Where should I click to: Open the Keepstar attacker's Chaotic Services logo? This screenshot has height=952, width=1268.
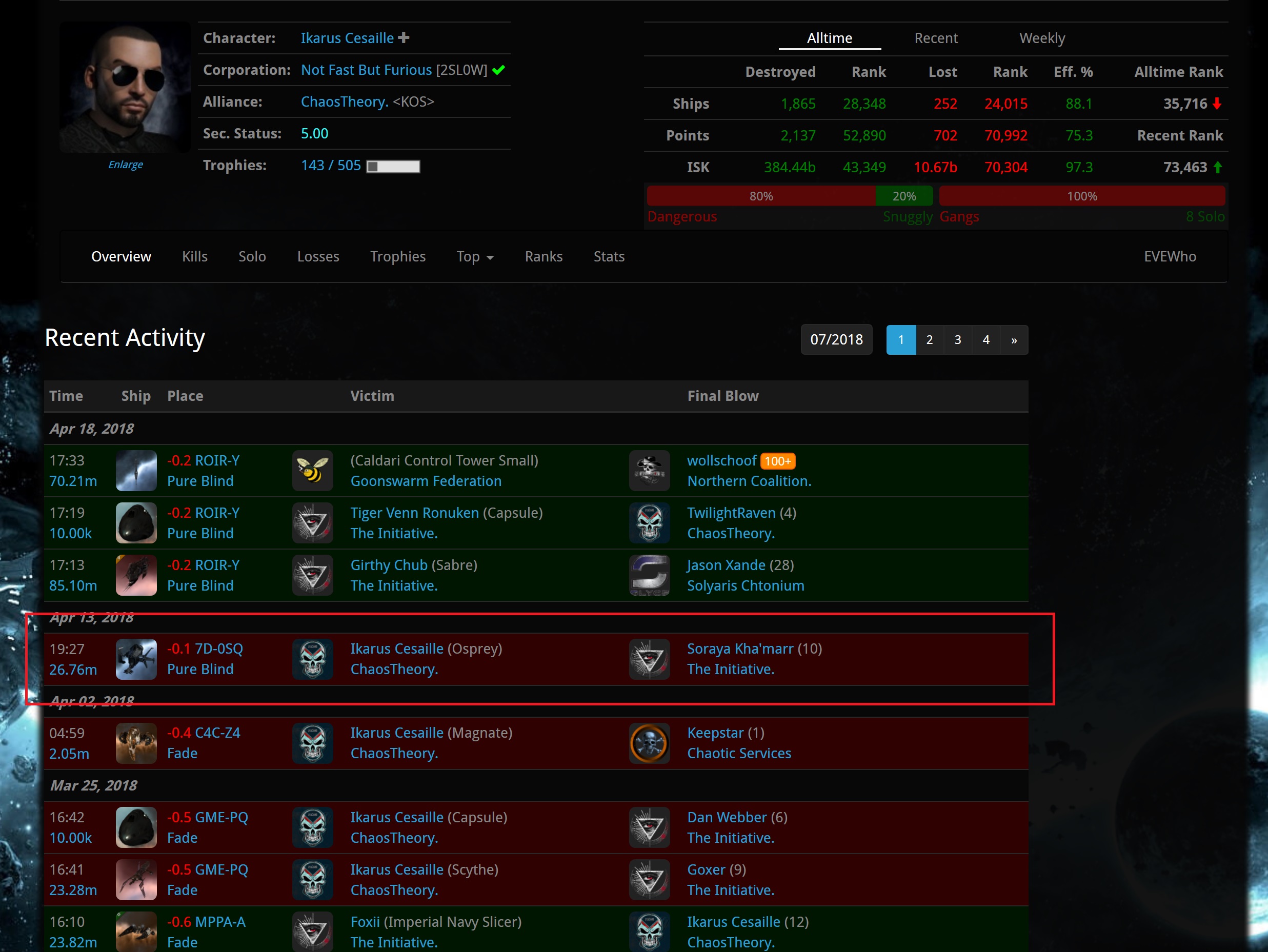(650, 743)
